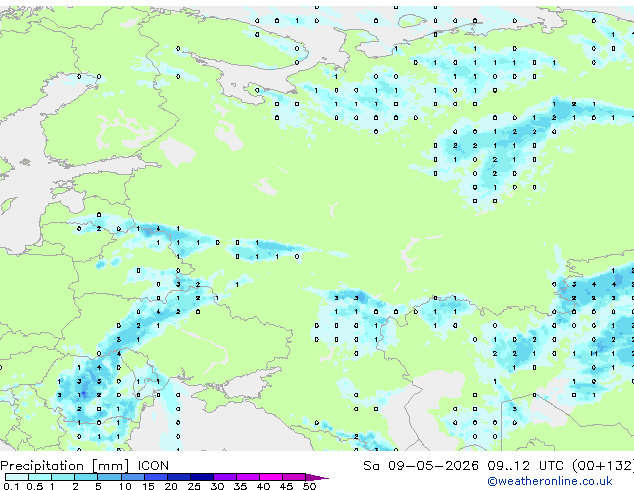
Task: Click the legend label "40"
Action: pos(263,486)
